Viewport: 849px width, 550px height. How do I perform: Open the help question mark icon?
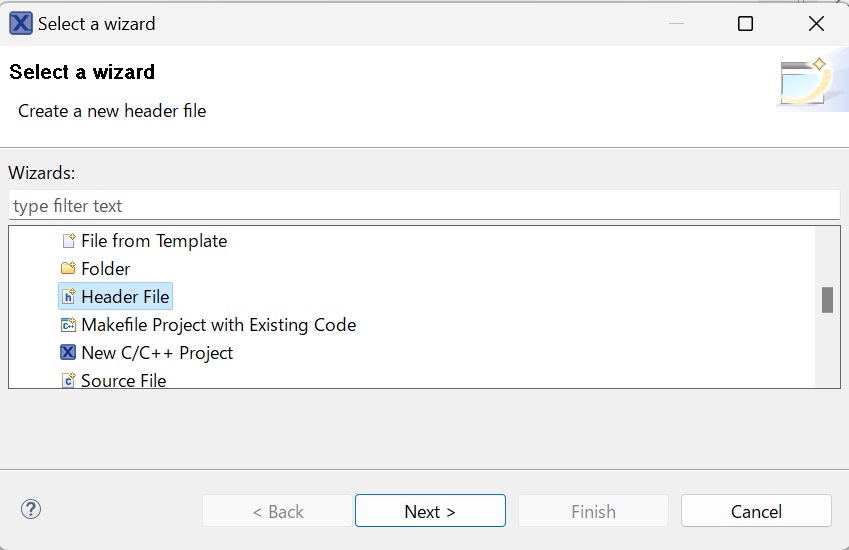coord(30,510)
